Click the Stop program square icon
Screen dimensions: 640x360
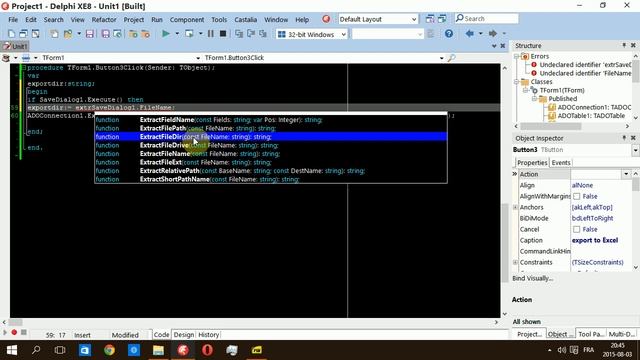pos(223,34)
